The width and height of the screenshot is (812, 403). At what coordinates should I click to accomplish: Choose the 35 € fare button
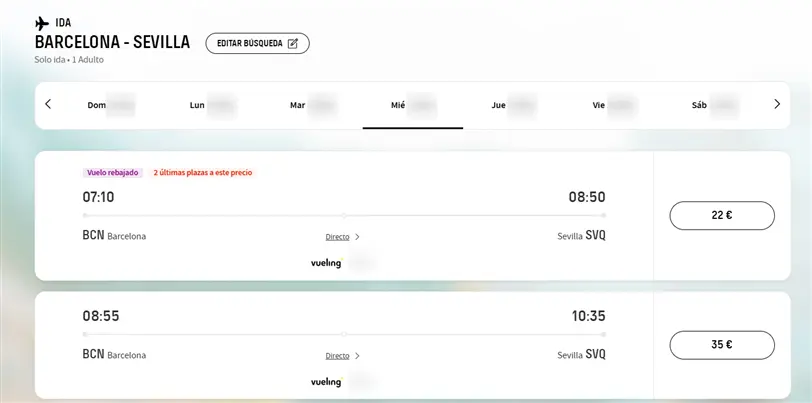(721, 345)
